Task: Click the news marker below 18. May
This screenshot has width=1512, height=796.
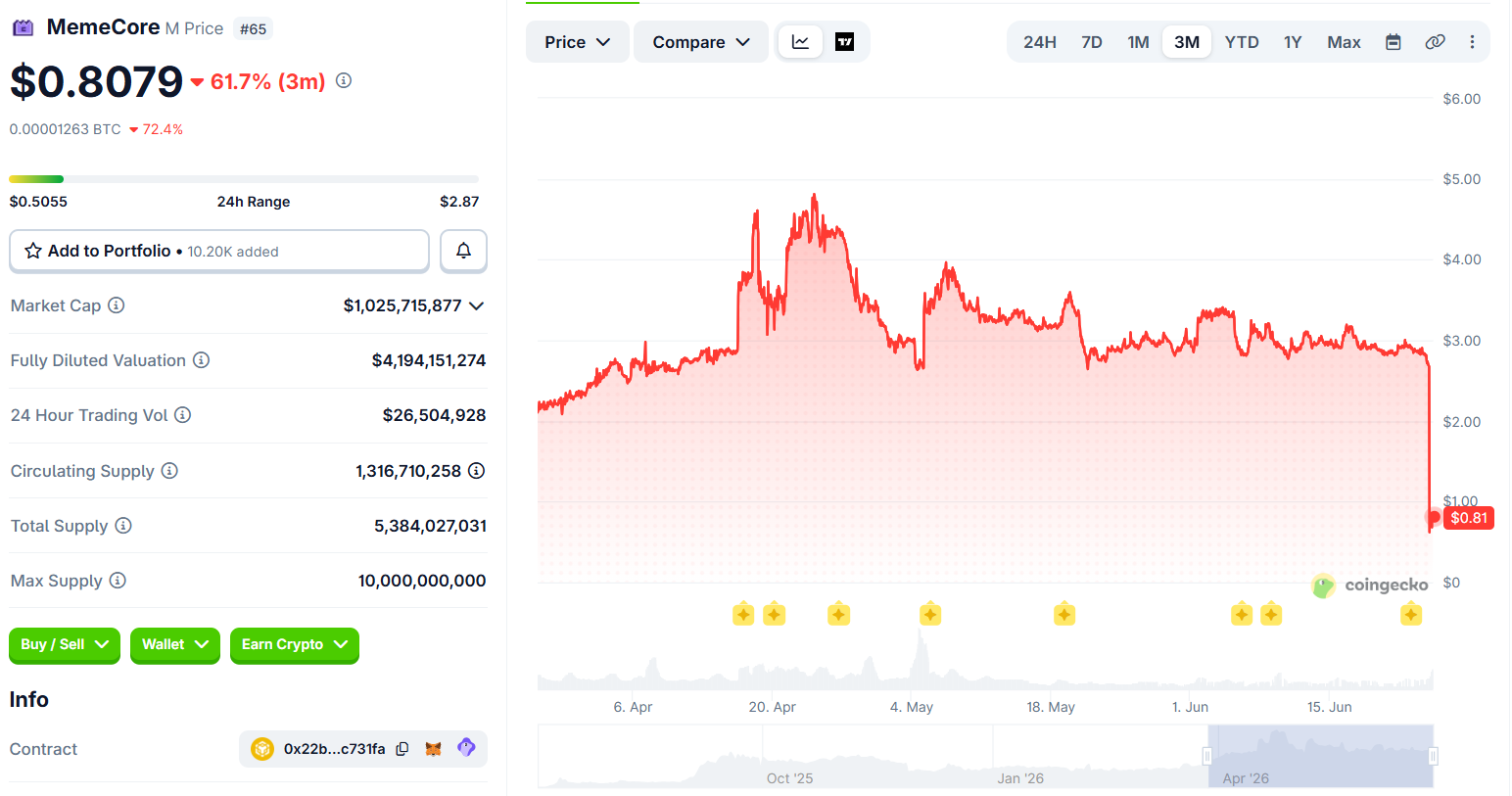Action: pos(1064,614)
